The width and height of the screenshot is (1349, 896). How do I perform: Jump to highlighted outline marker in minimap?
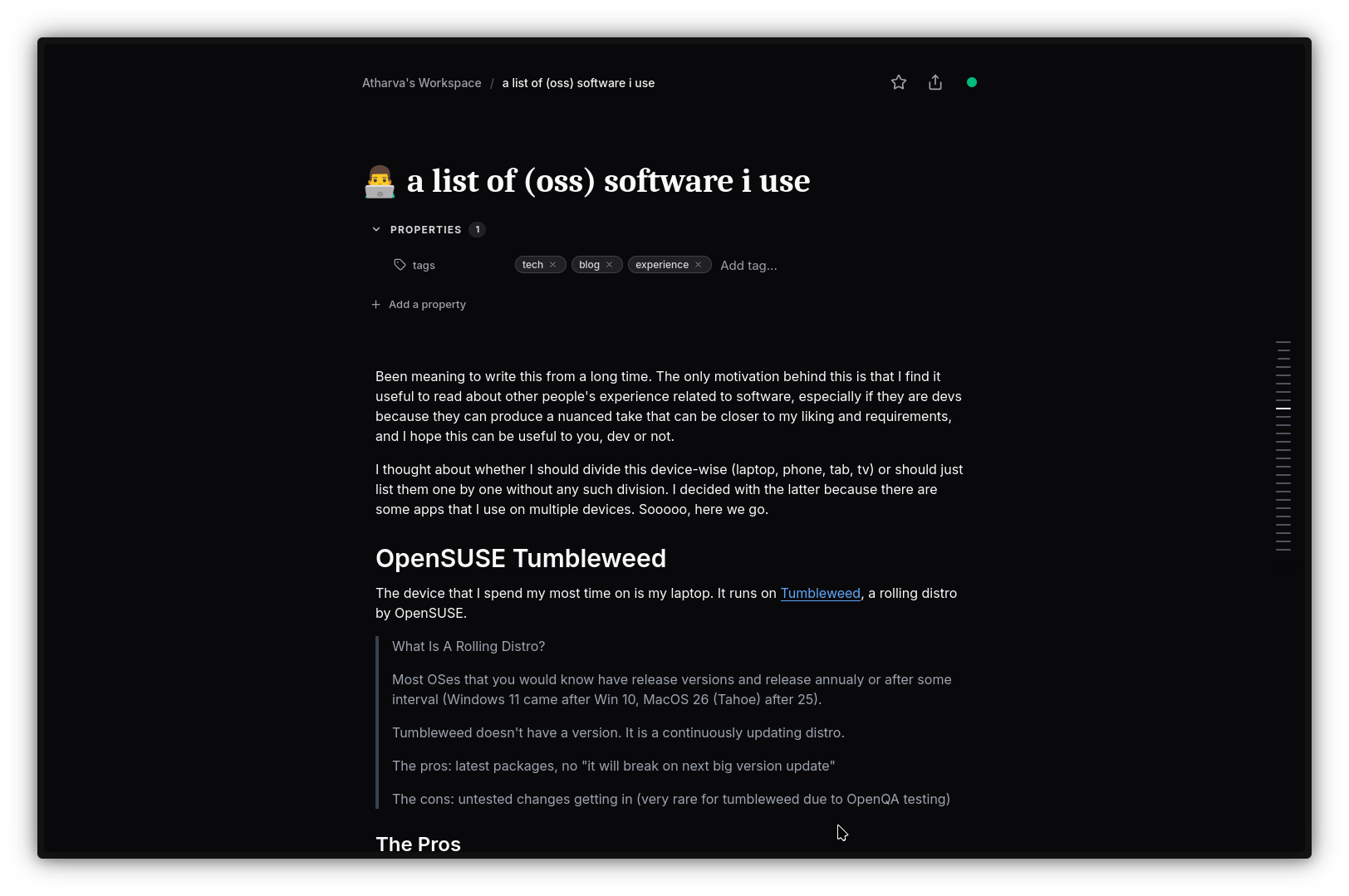(1283, 409)
